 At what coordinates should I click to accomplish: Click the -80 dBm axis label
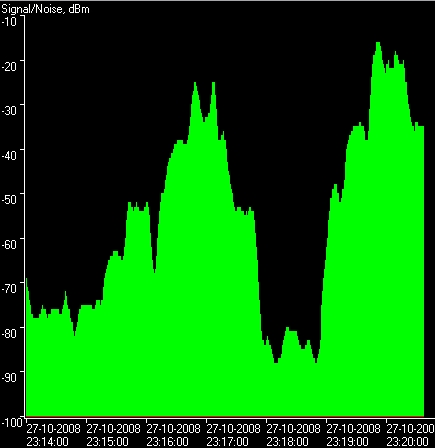click(9, 333)
